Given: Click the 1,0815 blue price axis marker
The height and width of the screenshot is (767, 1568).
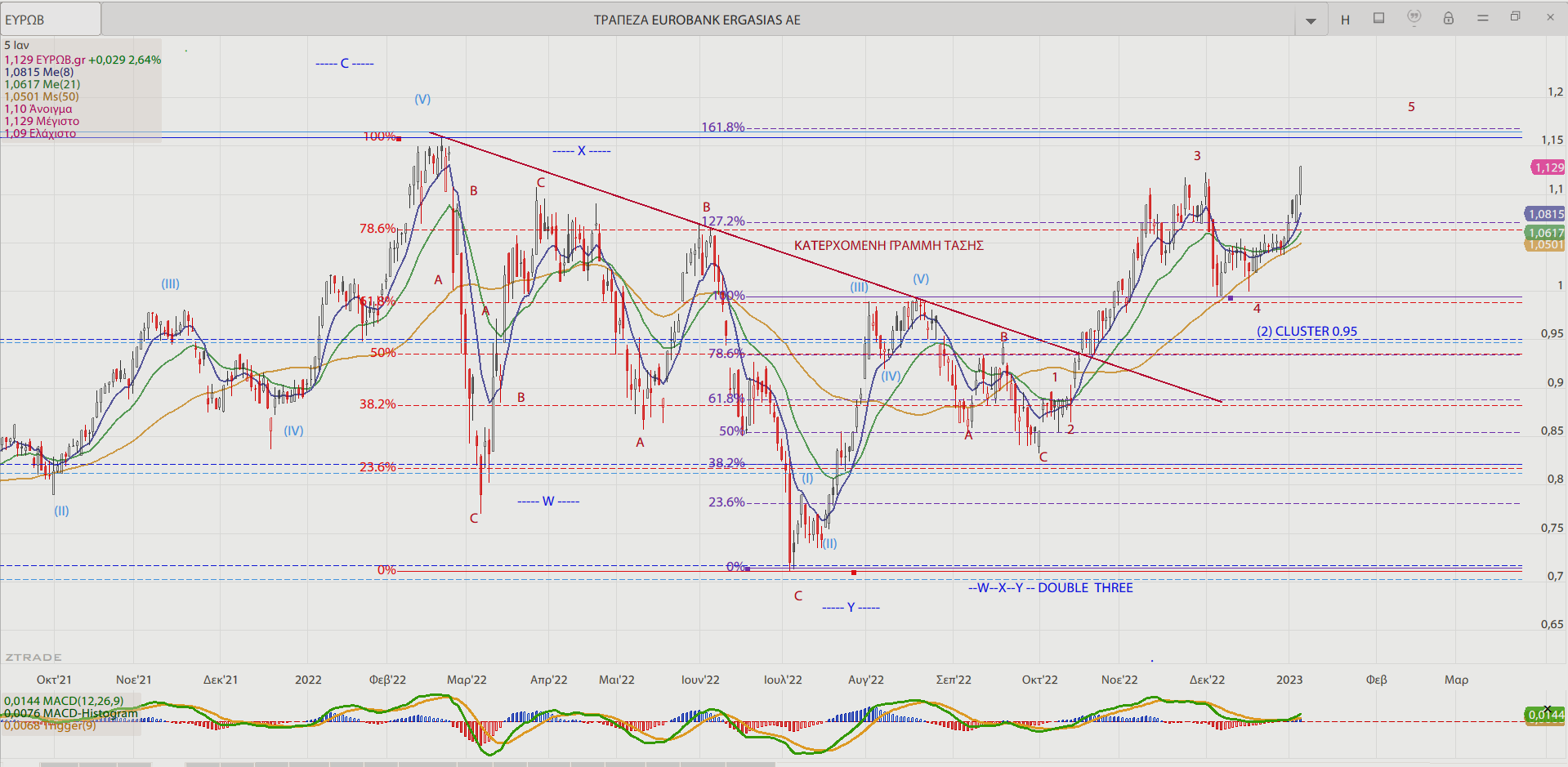Looking at the screenshot, I should point(1546,214).
